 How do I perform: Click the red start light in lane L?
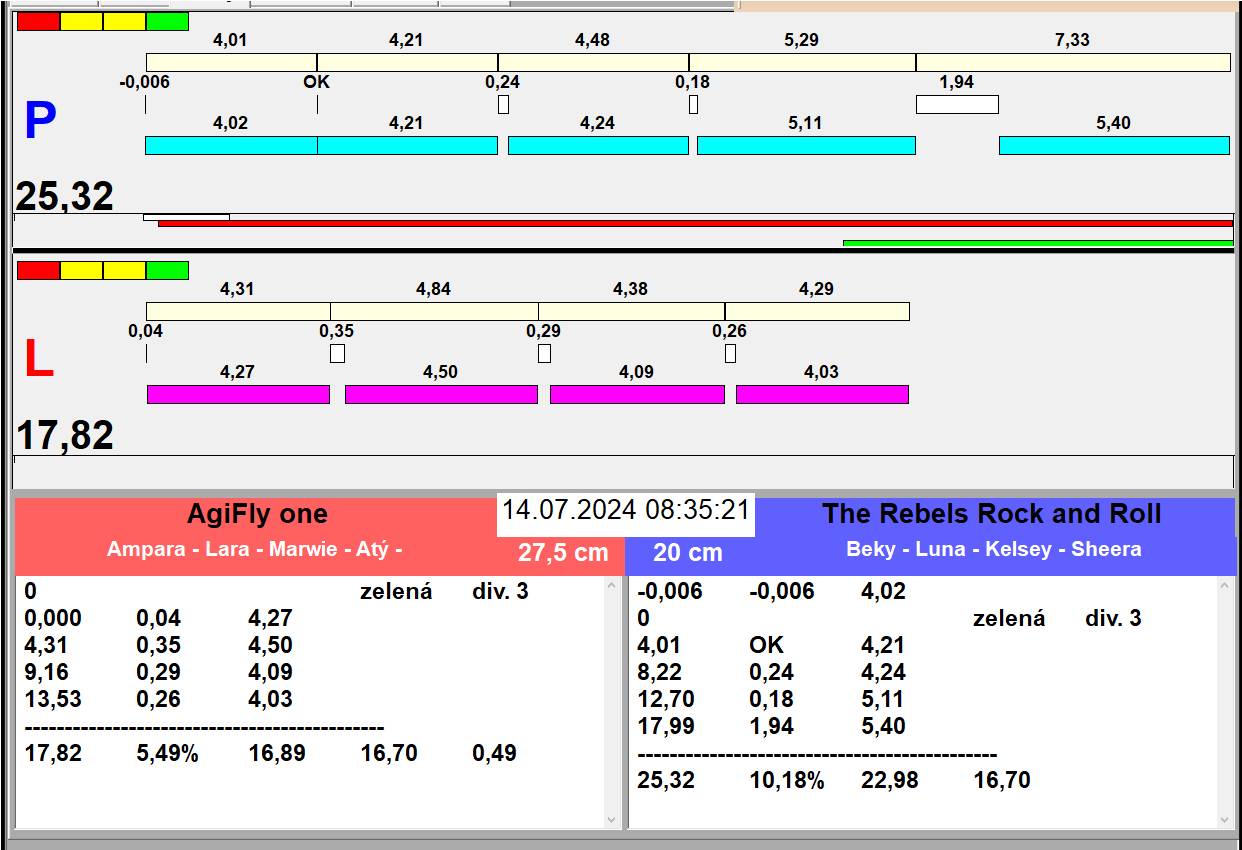pos(38,270)
